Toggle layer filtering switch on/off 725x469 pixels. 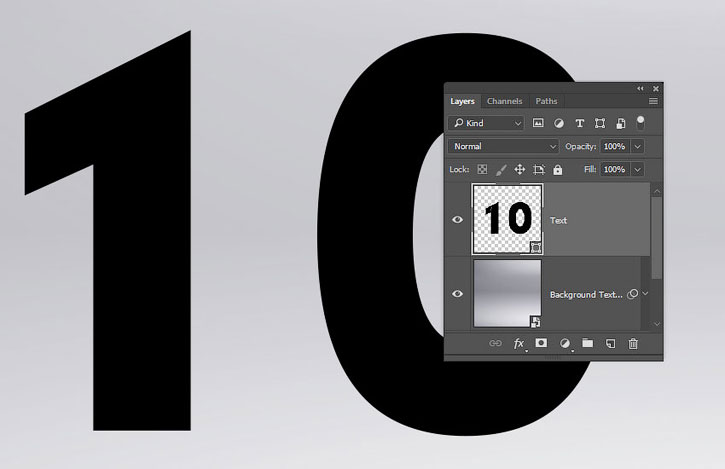[640, 123]
